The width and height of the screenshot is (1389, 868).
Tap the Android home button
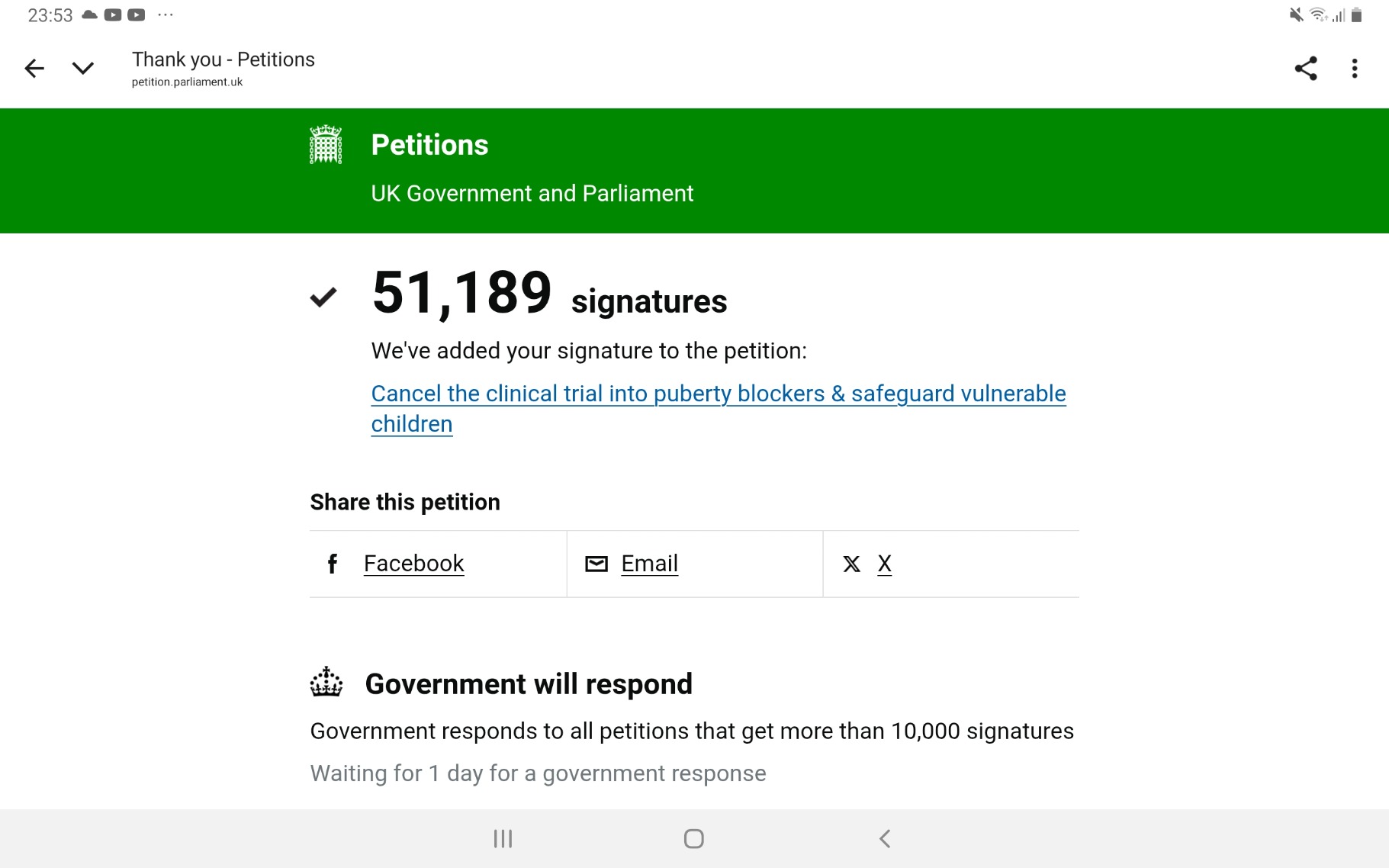click(693, 839)
